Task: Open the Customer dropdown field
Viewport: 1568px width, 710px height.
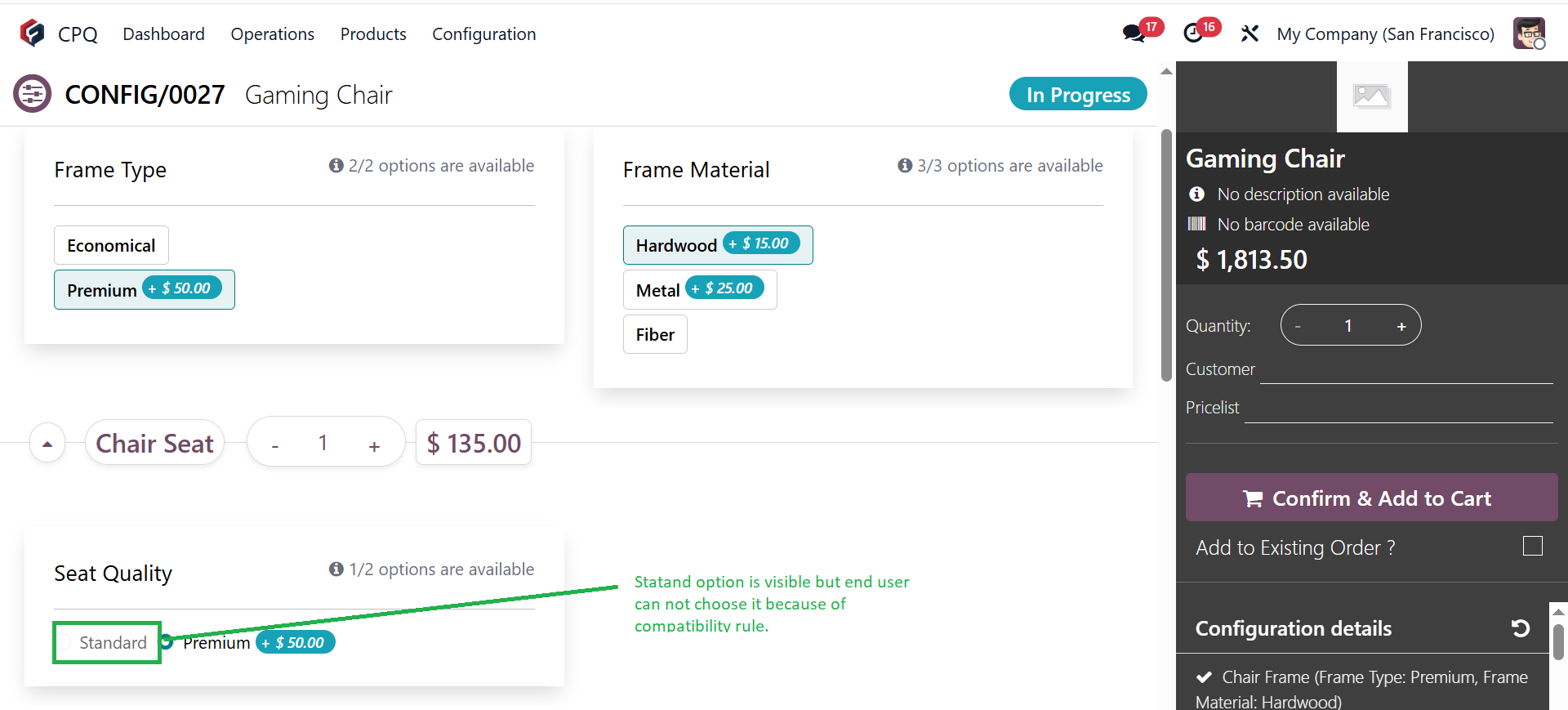Action: pyautogui.click(x=1405, y=369)
